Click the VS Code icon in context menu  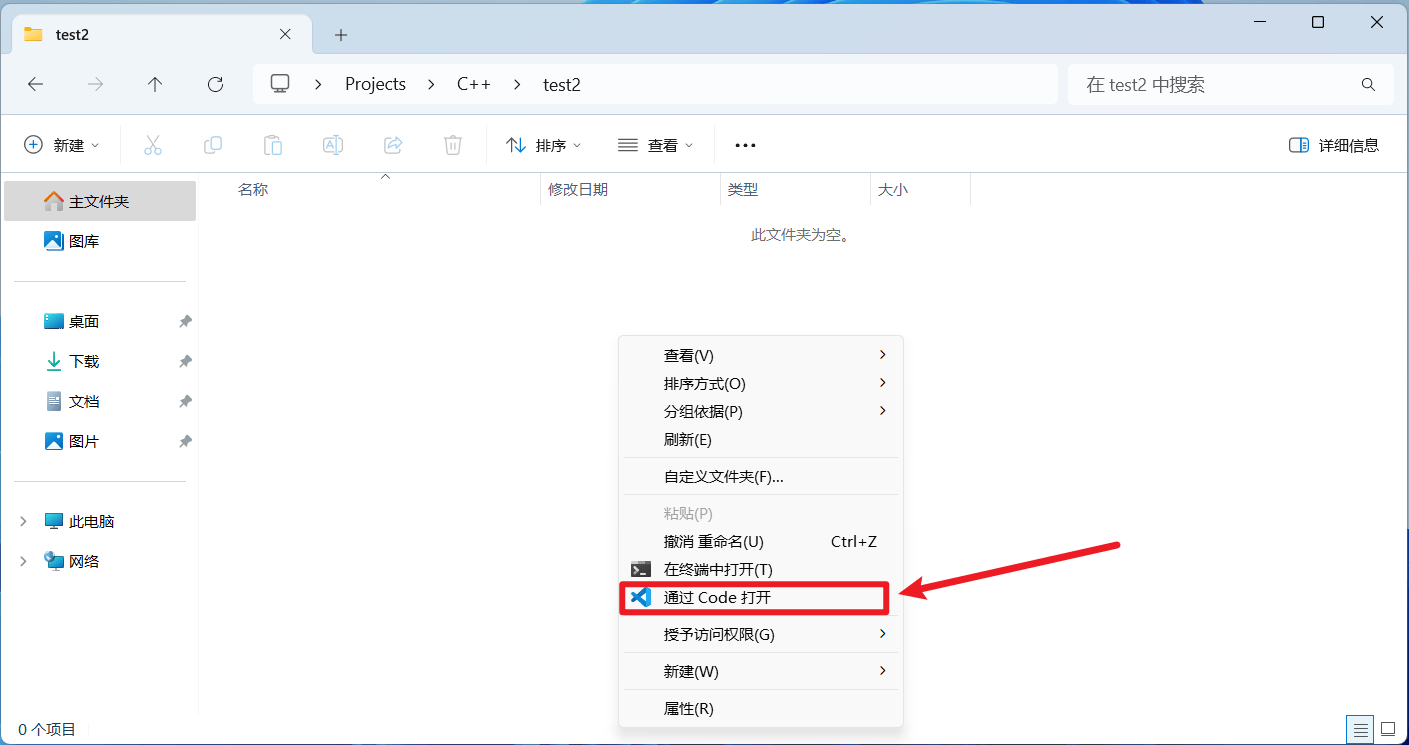pos(641,598)
